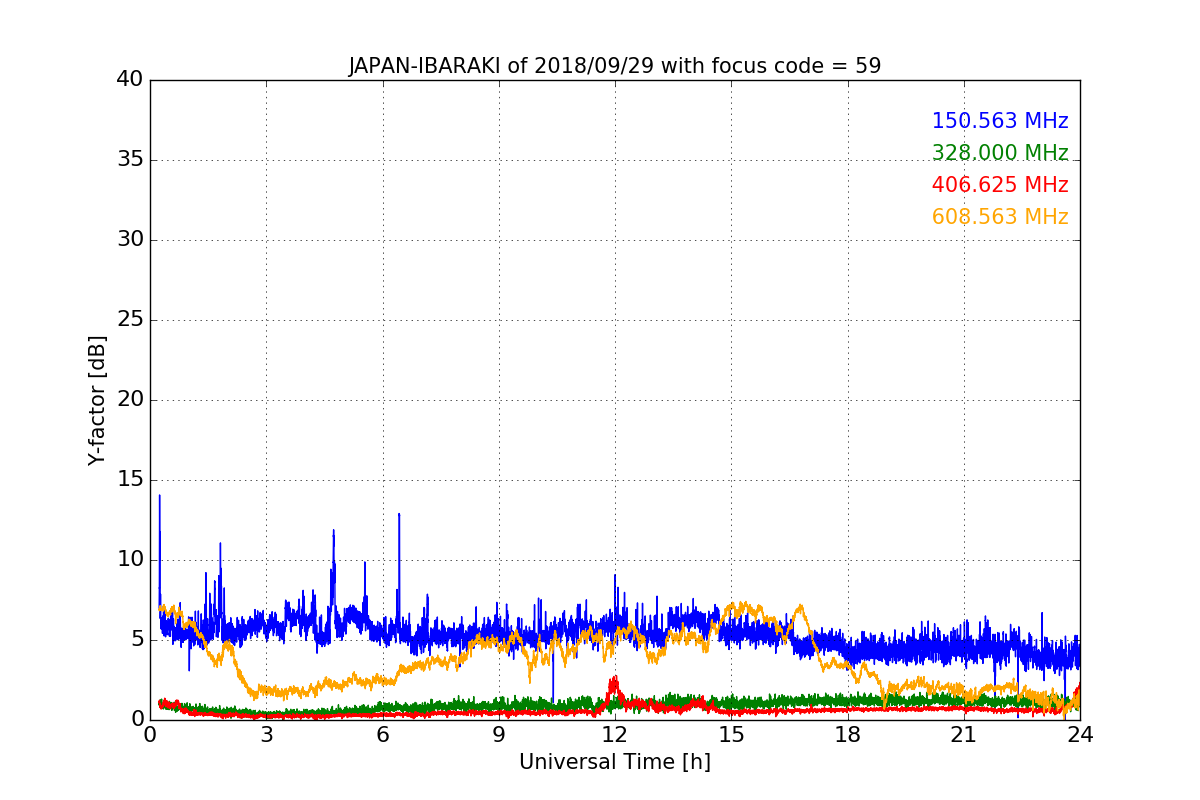Screen dimensions: 1200x800
Task: Click the Y-factor [dB] axis label
Action: tap(97, 400)
